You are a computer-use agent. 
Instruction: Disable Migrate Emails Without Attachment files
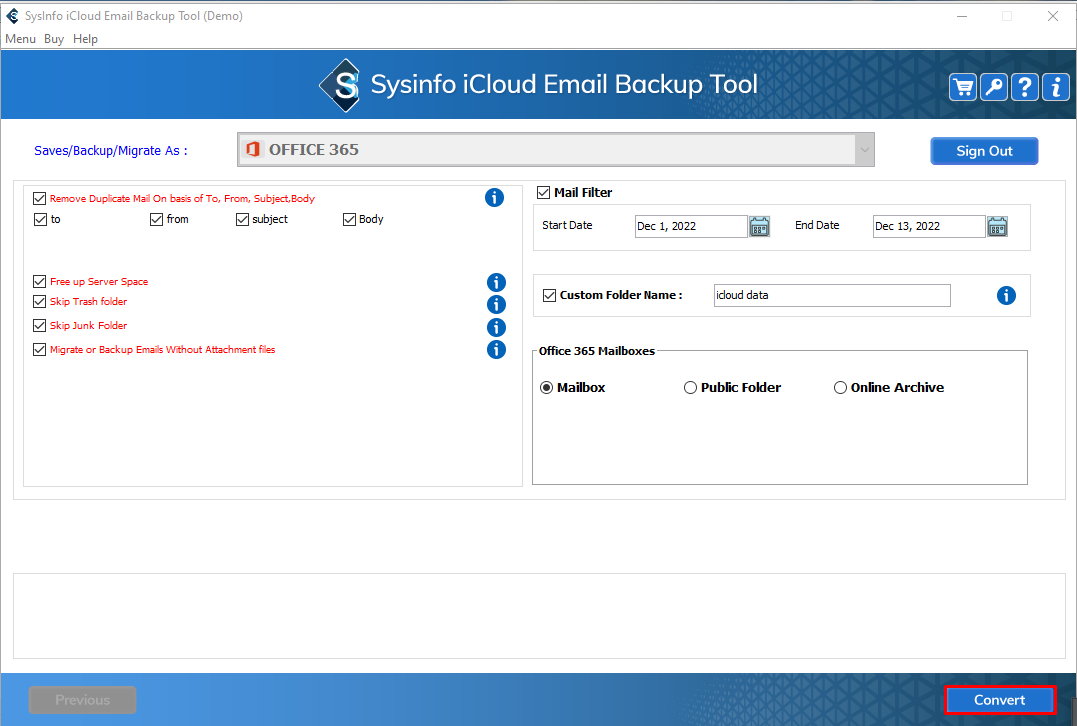(40, 350)
